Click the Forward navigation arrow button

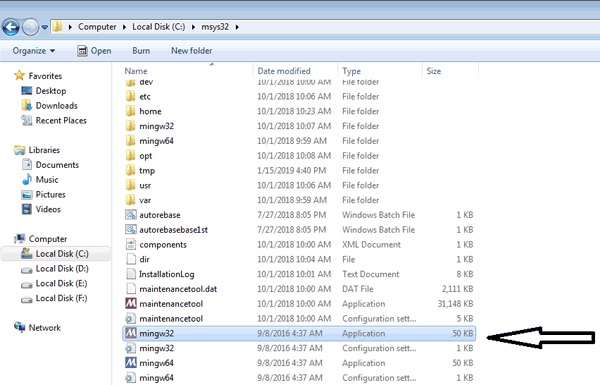(31, 27)
